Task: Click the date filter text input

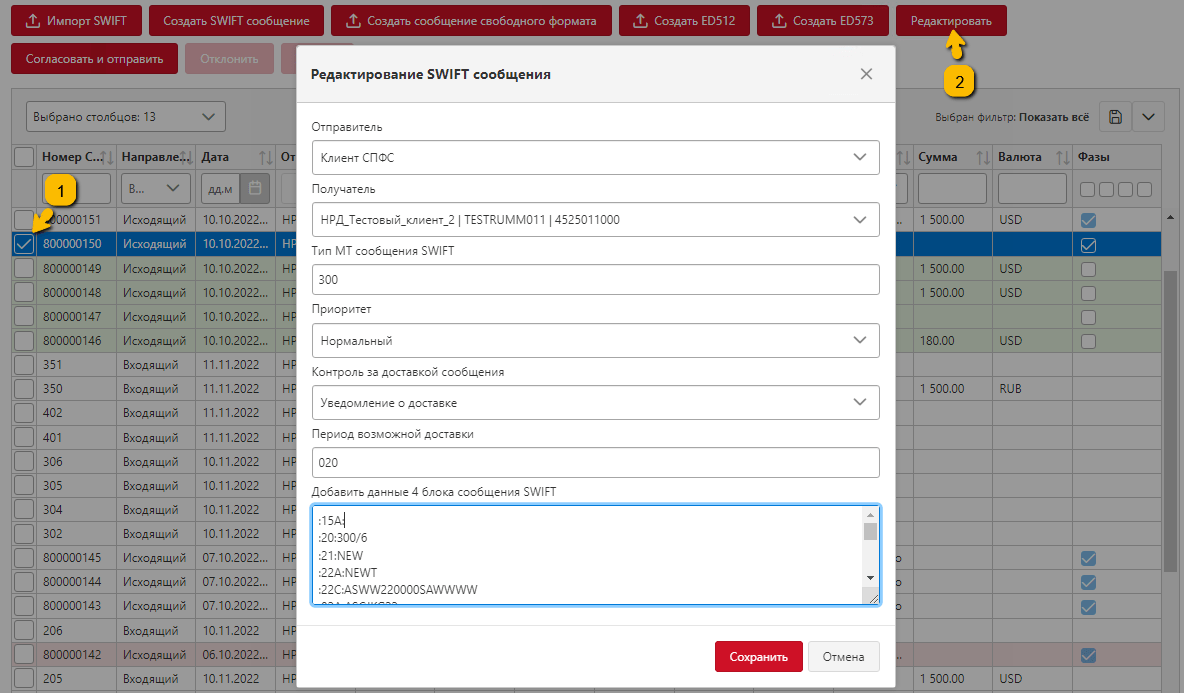Action: click(x=220, y=188)
